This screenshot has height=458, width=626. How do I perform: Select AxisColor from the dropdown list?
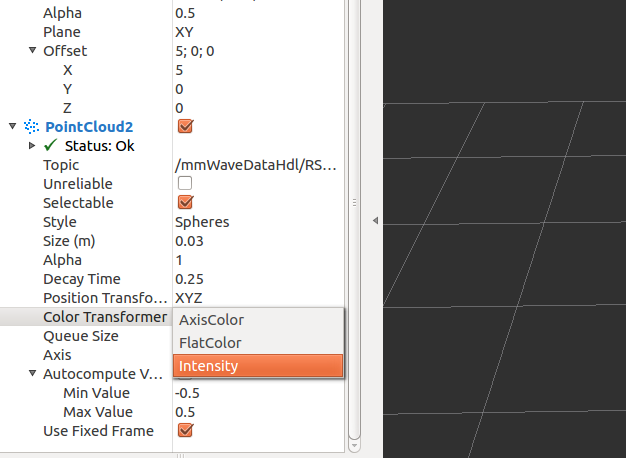211,320
